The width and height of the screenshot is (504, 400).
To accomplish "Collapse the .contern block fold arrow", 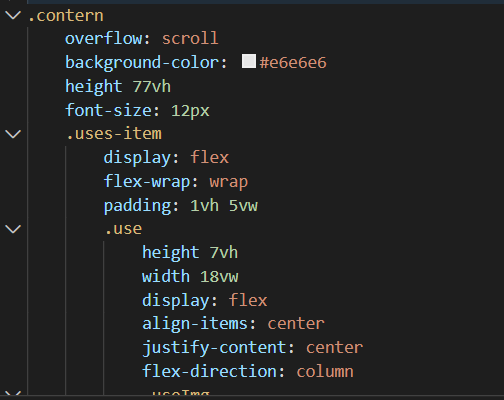I will click(13, 15).
